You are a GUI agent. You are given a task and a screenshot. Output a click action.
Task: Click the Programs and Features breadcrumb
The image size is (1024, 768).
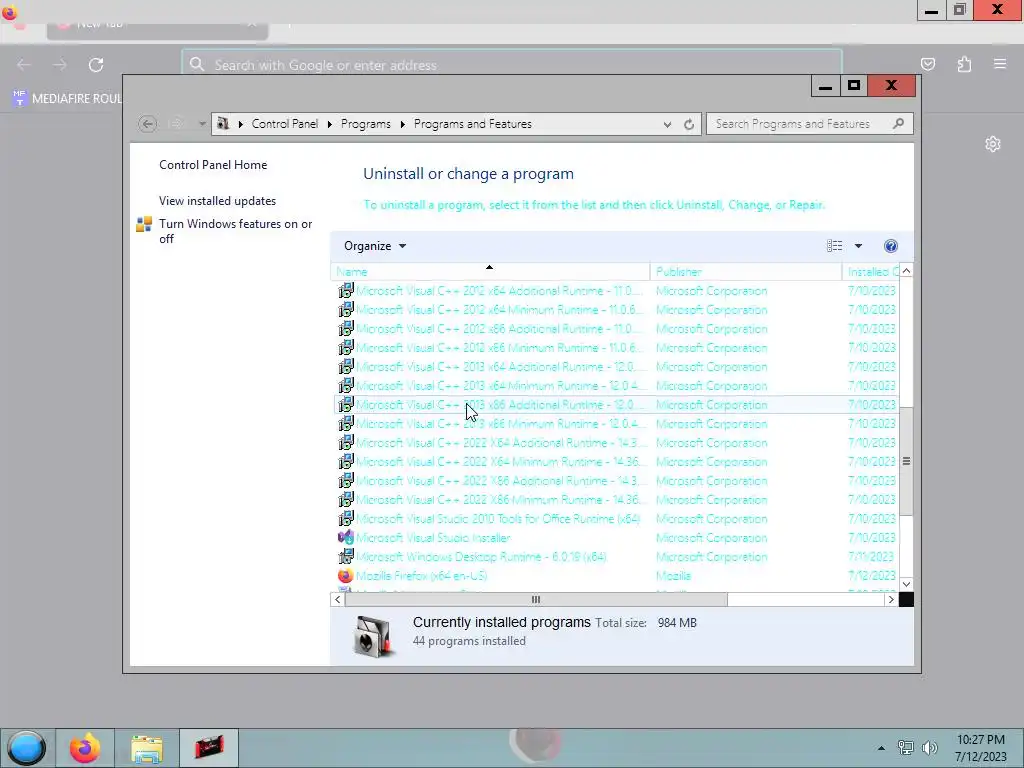coord(473,124)
